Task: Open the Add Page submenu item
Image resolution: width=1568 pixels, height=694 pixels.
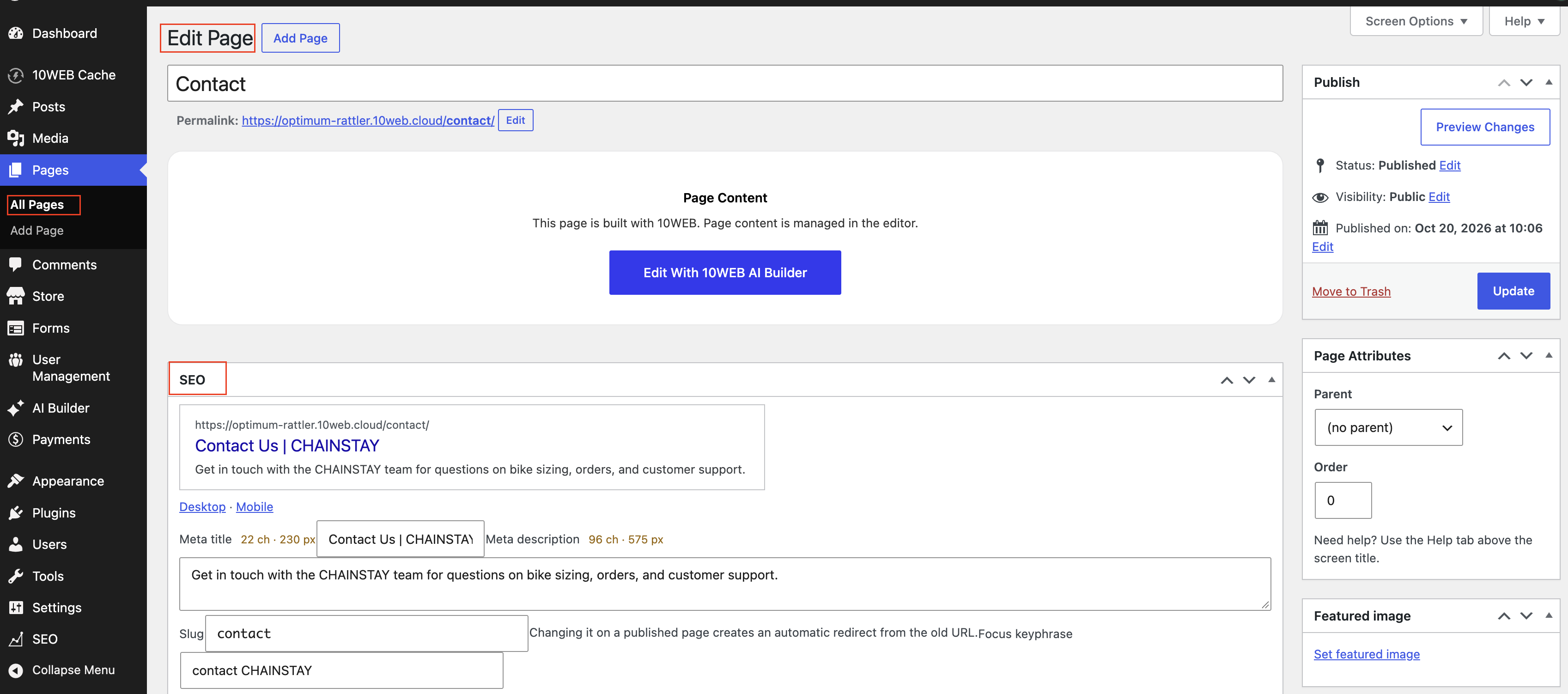Action: coord(37,231)
